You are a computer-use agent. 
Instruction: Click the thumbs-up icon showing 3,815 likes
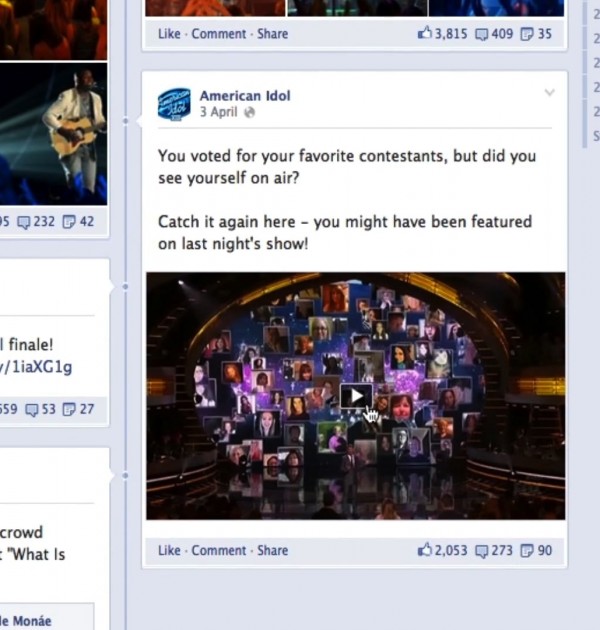[x=425, y=33]
